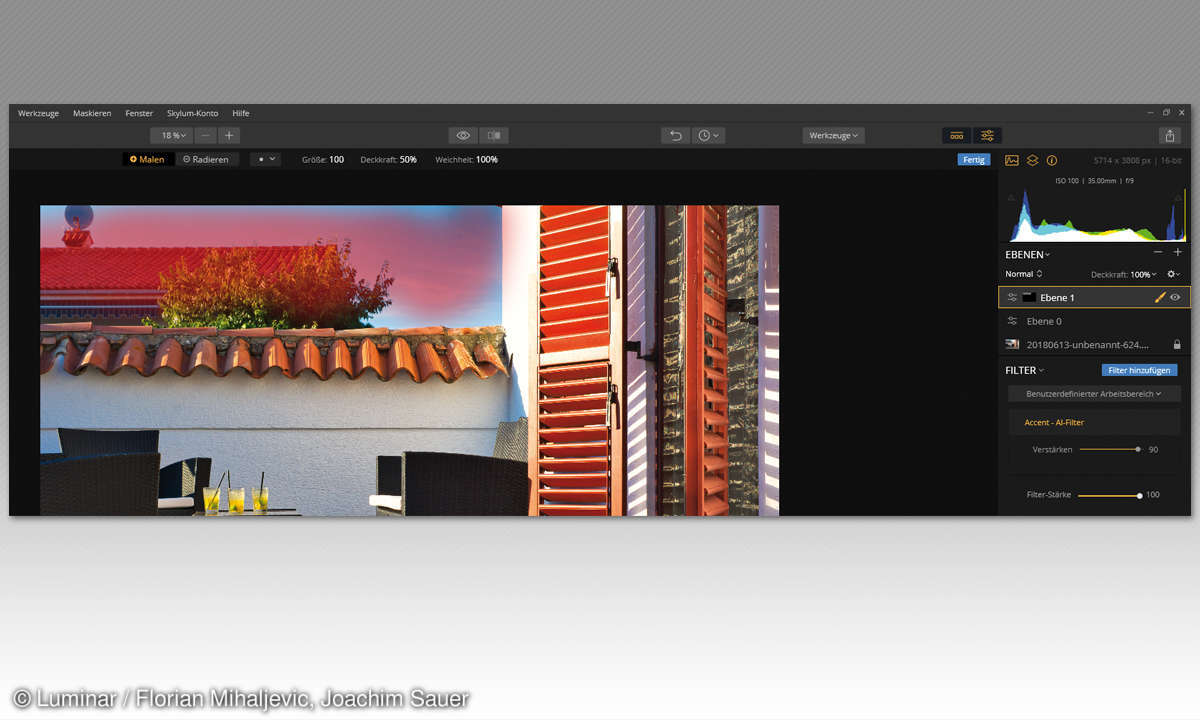Click the undo arrow icon

coord(676,135)
